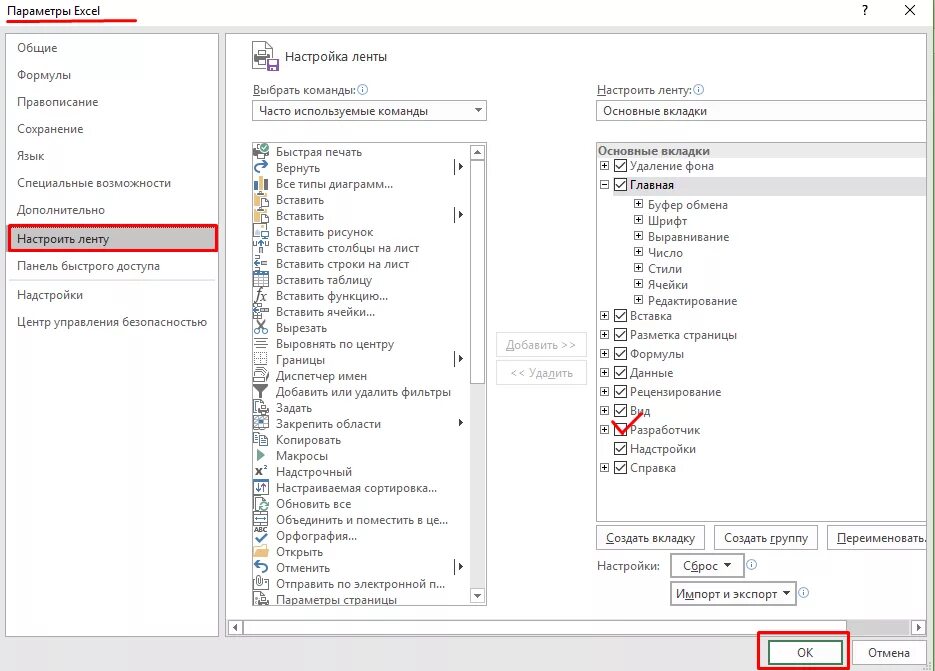Open the Общие settings category
935x671 pixels.
pos(112,48)
